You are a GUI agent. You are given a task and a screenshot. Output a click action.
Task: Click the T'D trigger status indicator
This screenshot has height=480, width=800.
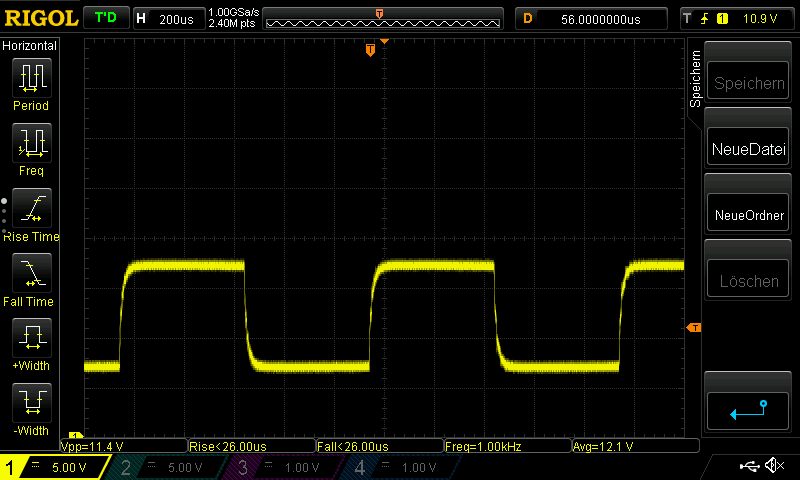(x=105, y=18)
